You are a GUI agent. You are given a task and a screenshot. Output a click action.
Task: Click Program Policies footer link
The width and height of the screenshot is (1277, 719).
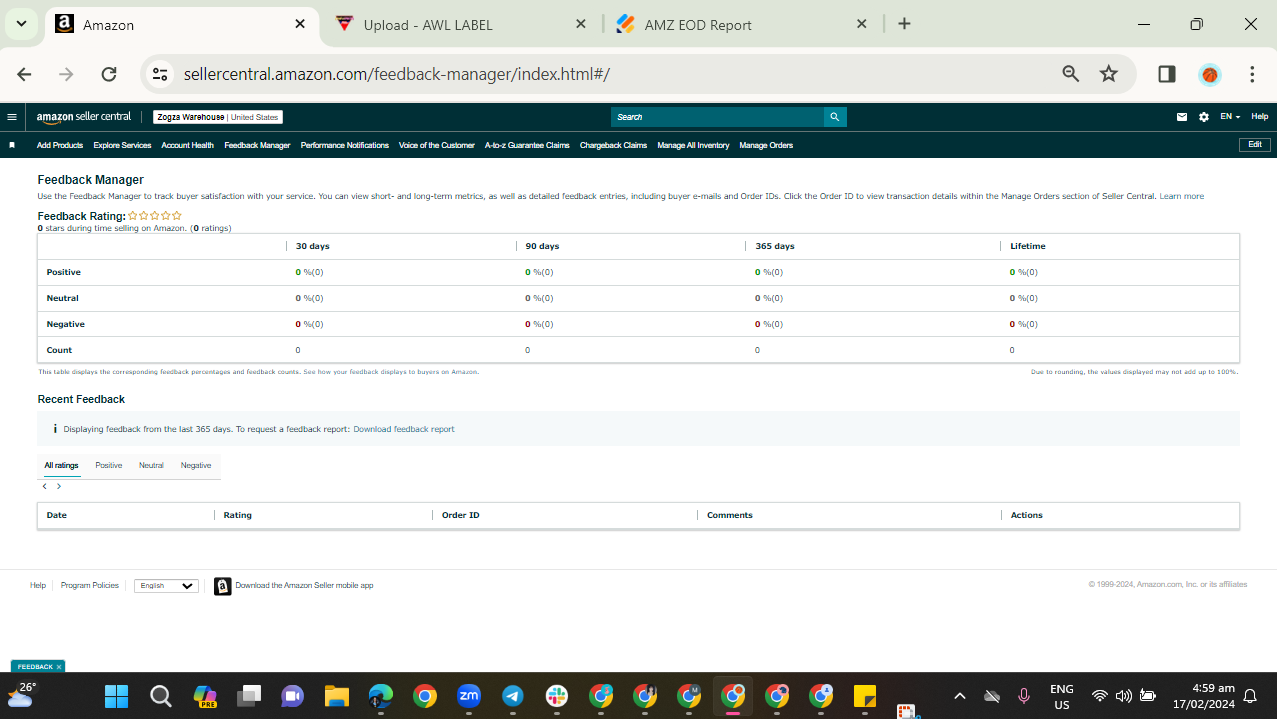click(90, 586)
